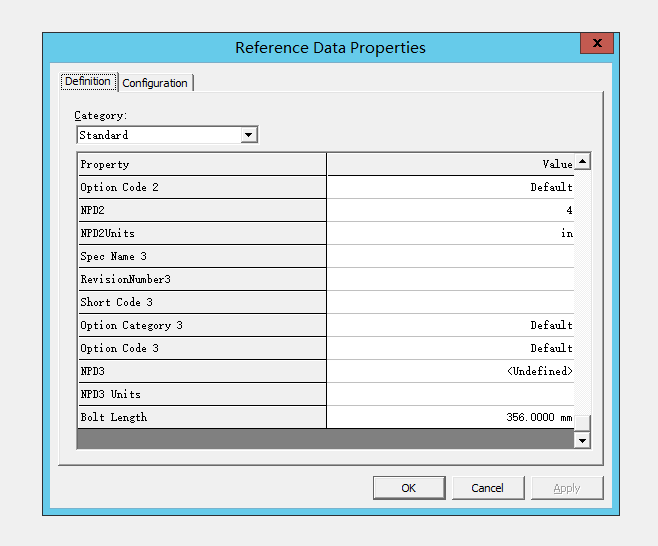Click the Default value of Option Code 3

tap(450, 348)
